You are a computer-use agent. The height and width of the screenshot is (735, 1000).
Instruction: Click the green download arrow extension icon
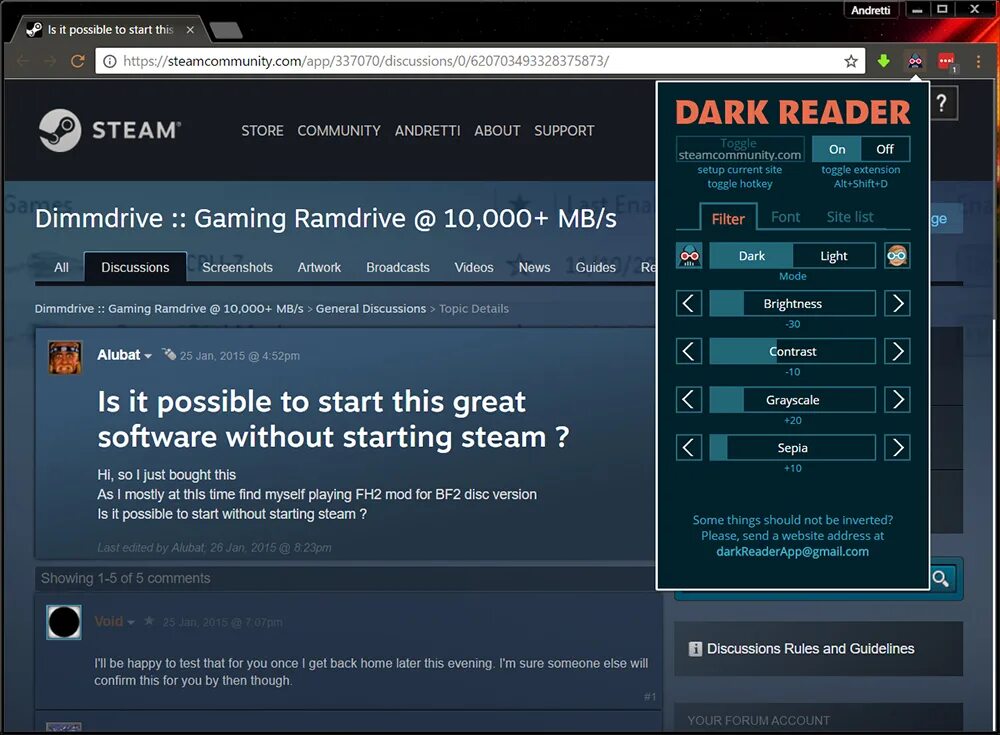883,61
